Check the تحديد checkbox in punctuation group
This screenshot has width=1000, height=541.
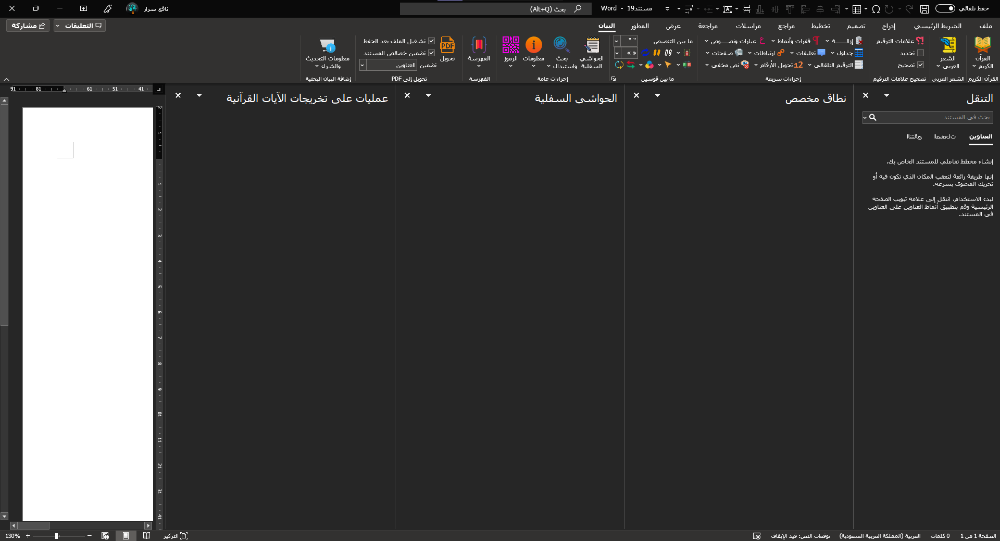pyautogui.click(x=920, y=53)
